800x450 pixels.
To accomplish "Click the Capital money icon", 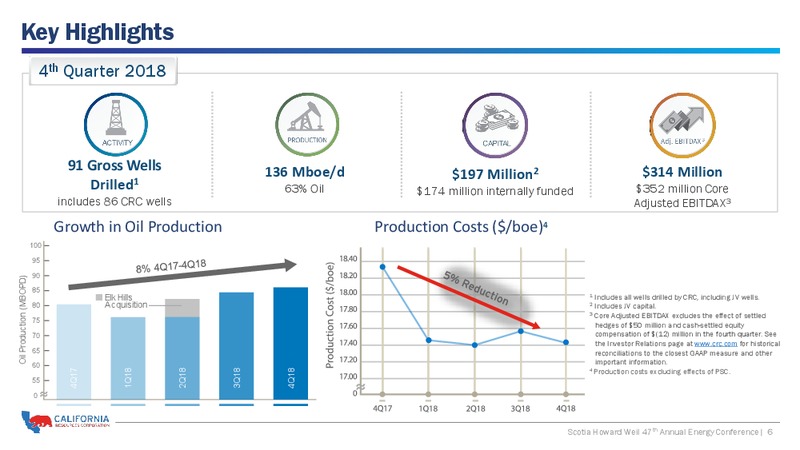I will (x=495, y=125).
